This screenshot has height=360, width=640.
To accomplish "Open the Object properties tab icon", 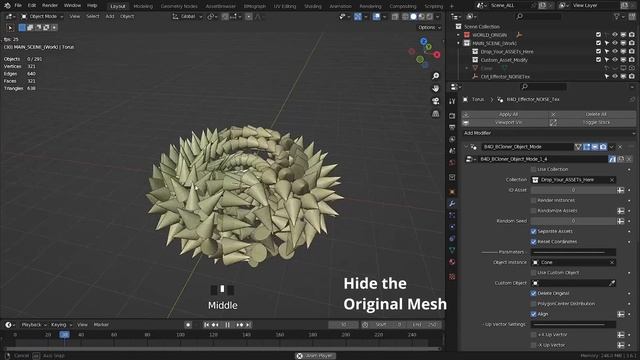I will (452, 191).
